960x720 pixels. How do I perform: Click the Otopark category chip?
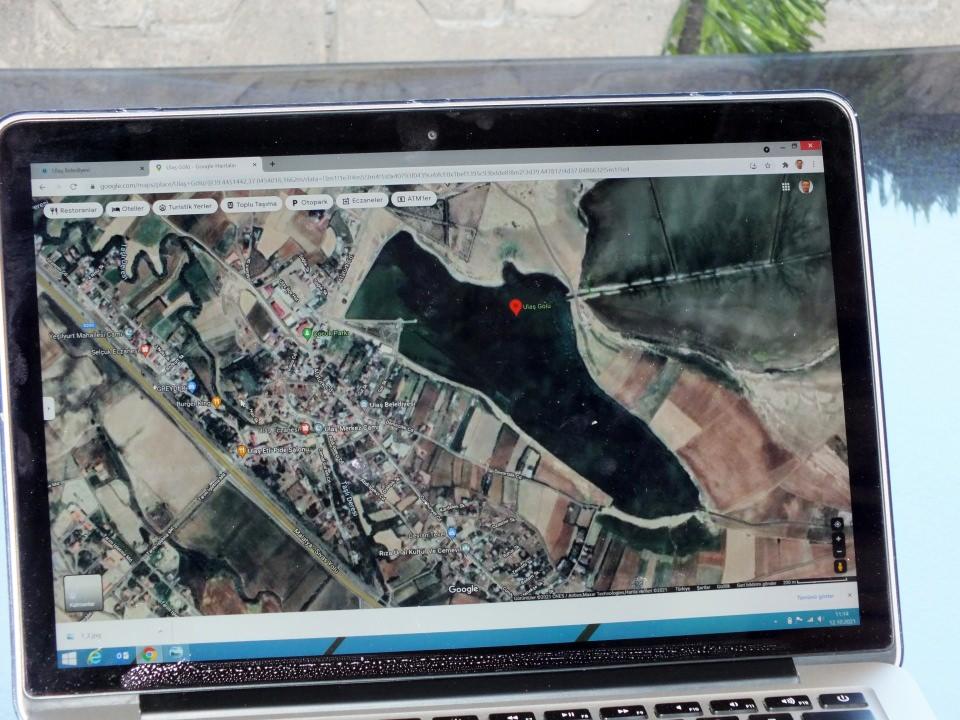point(309,202)
